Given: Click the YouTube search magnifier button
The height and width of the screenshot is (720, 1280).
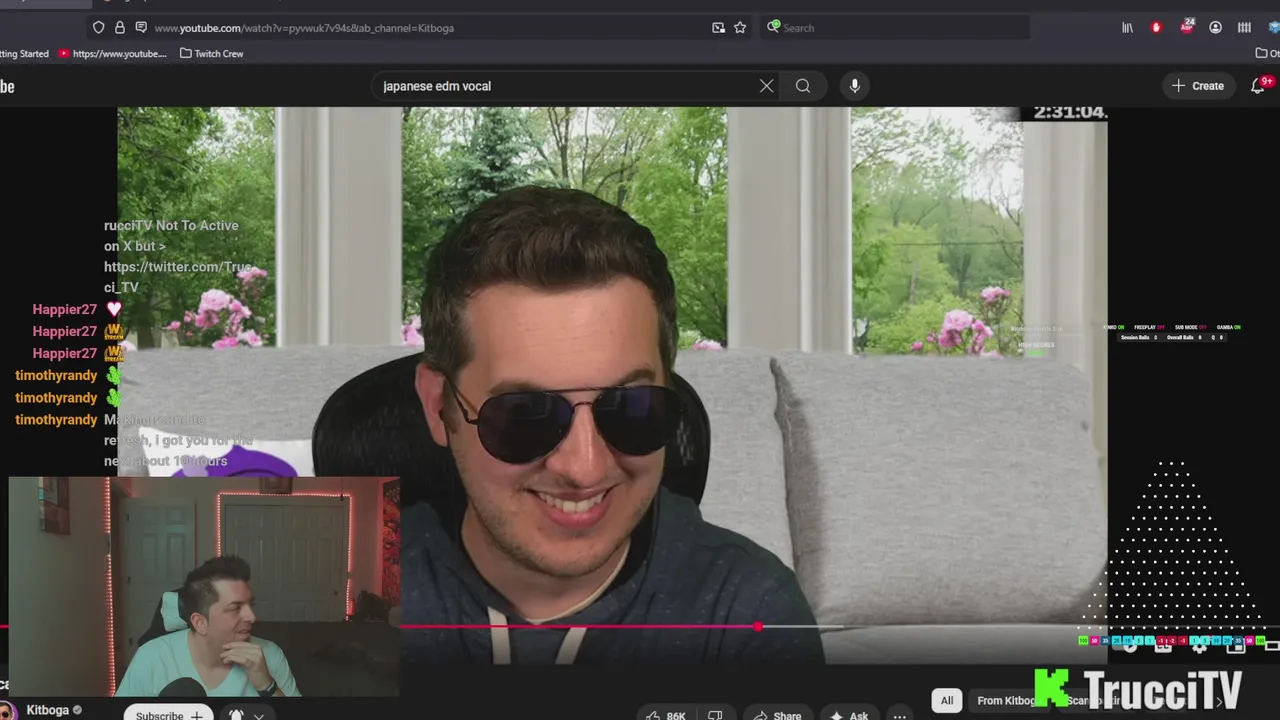Looking at the screenshot, I should tap(803, 86).
